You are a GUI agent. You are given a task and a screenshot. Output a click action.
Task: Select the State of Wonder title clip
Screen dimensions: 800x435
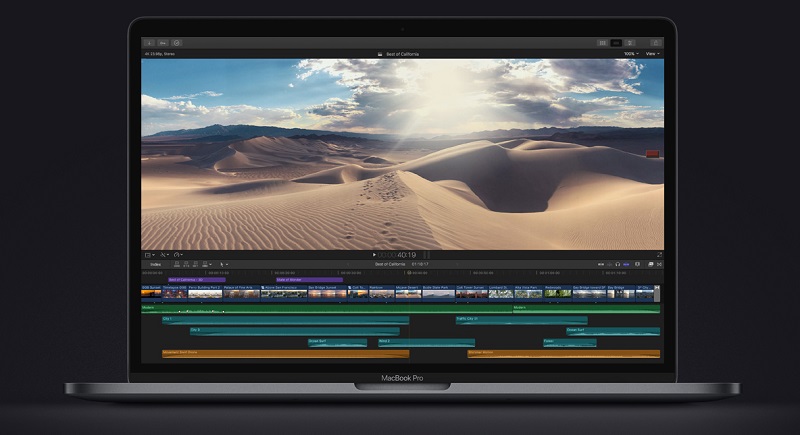(x=310, y=280)
